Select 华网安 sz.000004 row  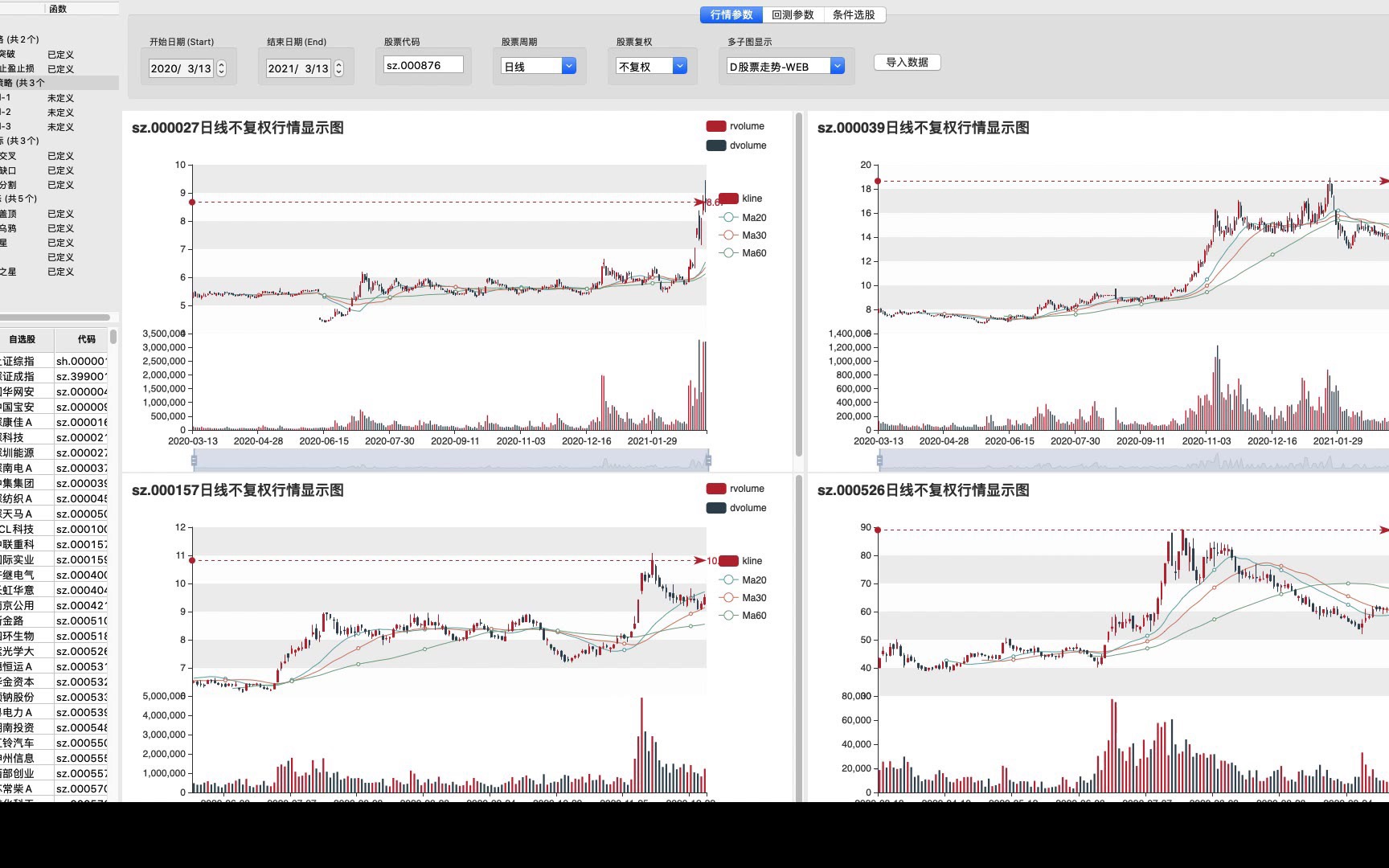pos(54,391)
